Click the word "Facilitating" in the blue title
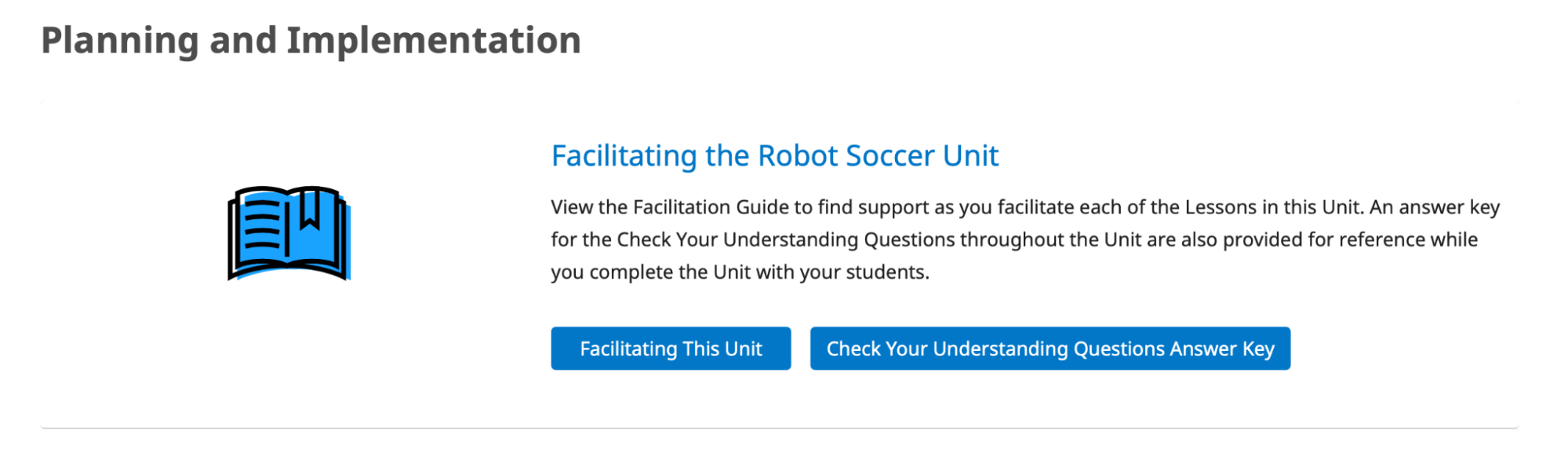This screenshot has width=1568, height=449. pyautogui.click(x=624, y=156)
